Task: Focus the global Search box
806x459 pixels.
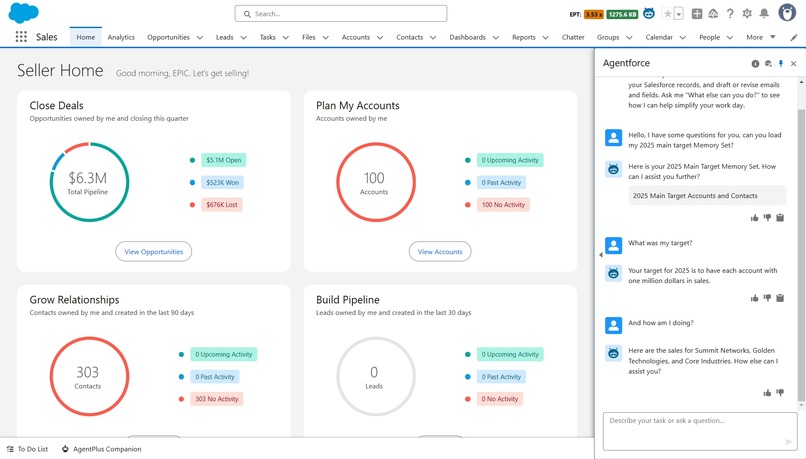Action: pos(341,14)
